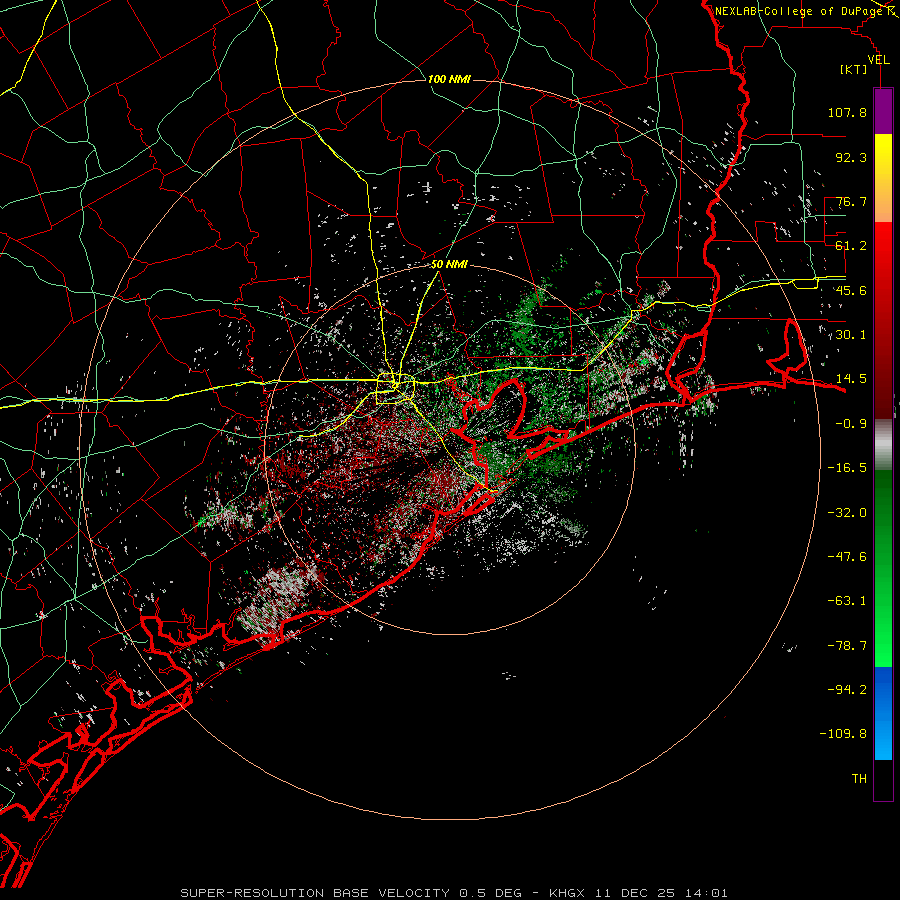Click the 14.5 legend value
This screenshot has height=900, width=900.
coord(851,379)
